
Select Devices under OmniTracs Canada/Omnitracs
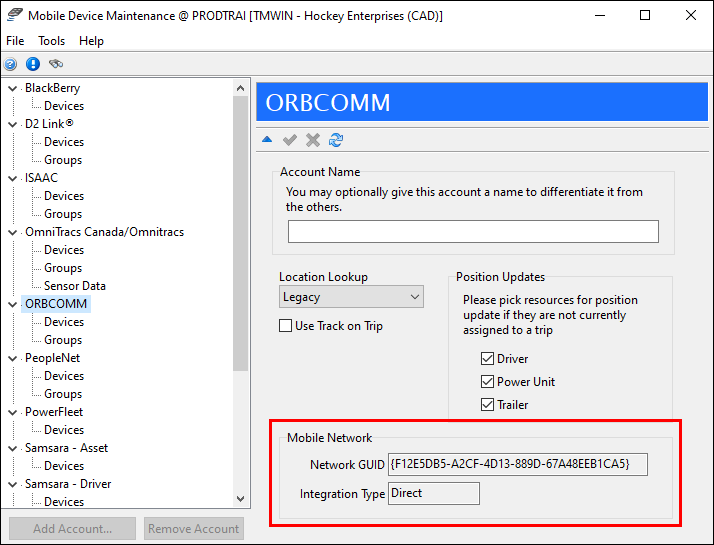pyautogui.click(x=64, y=250)
